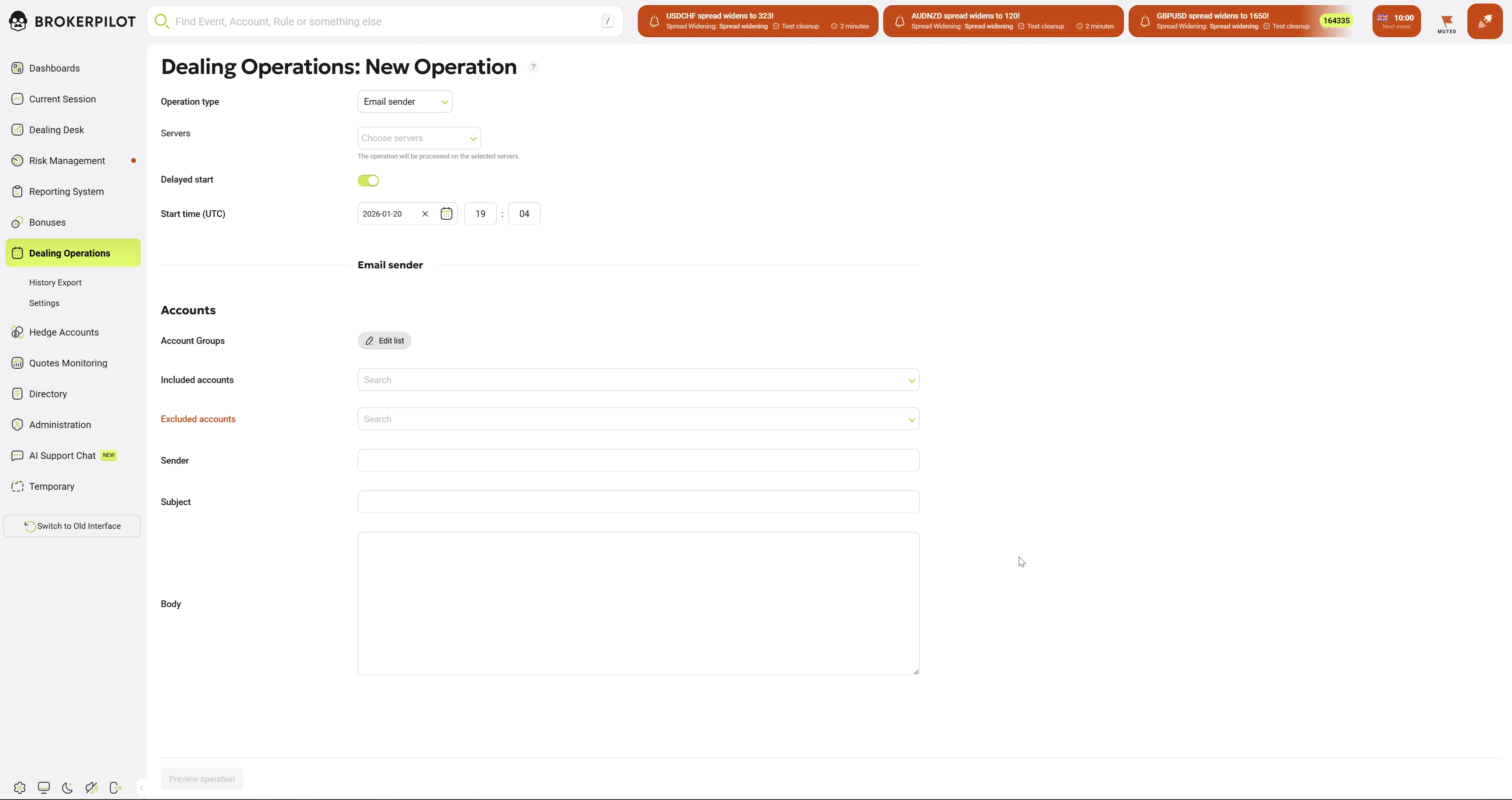
Task: Toggle dark mode moon icon
Action: [68, 788]
